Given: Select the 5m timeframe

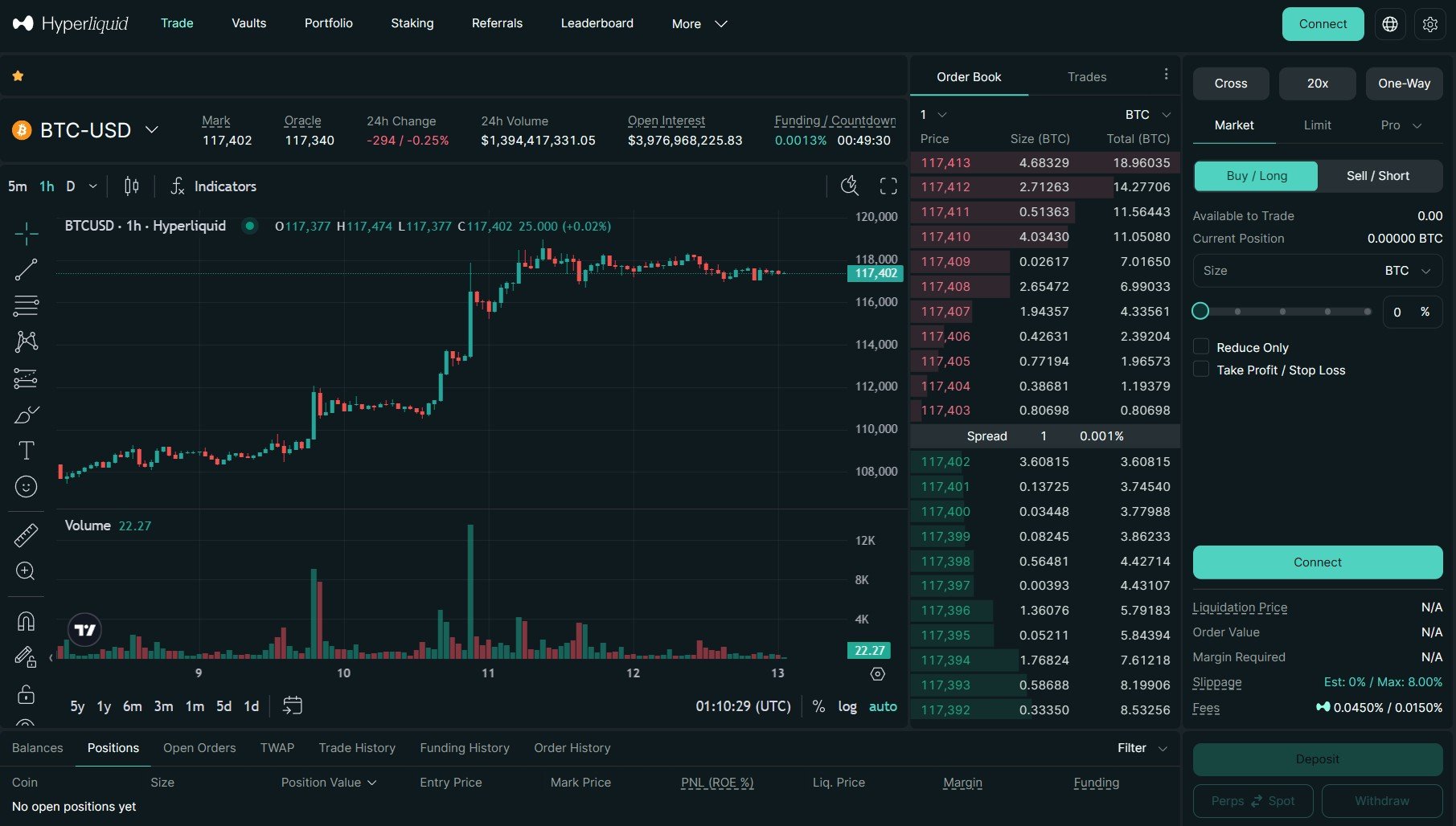Looking at the screenshot, I should [x=17, y=186].
